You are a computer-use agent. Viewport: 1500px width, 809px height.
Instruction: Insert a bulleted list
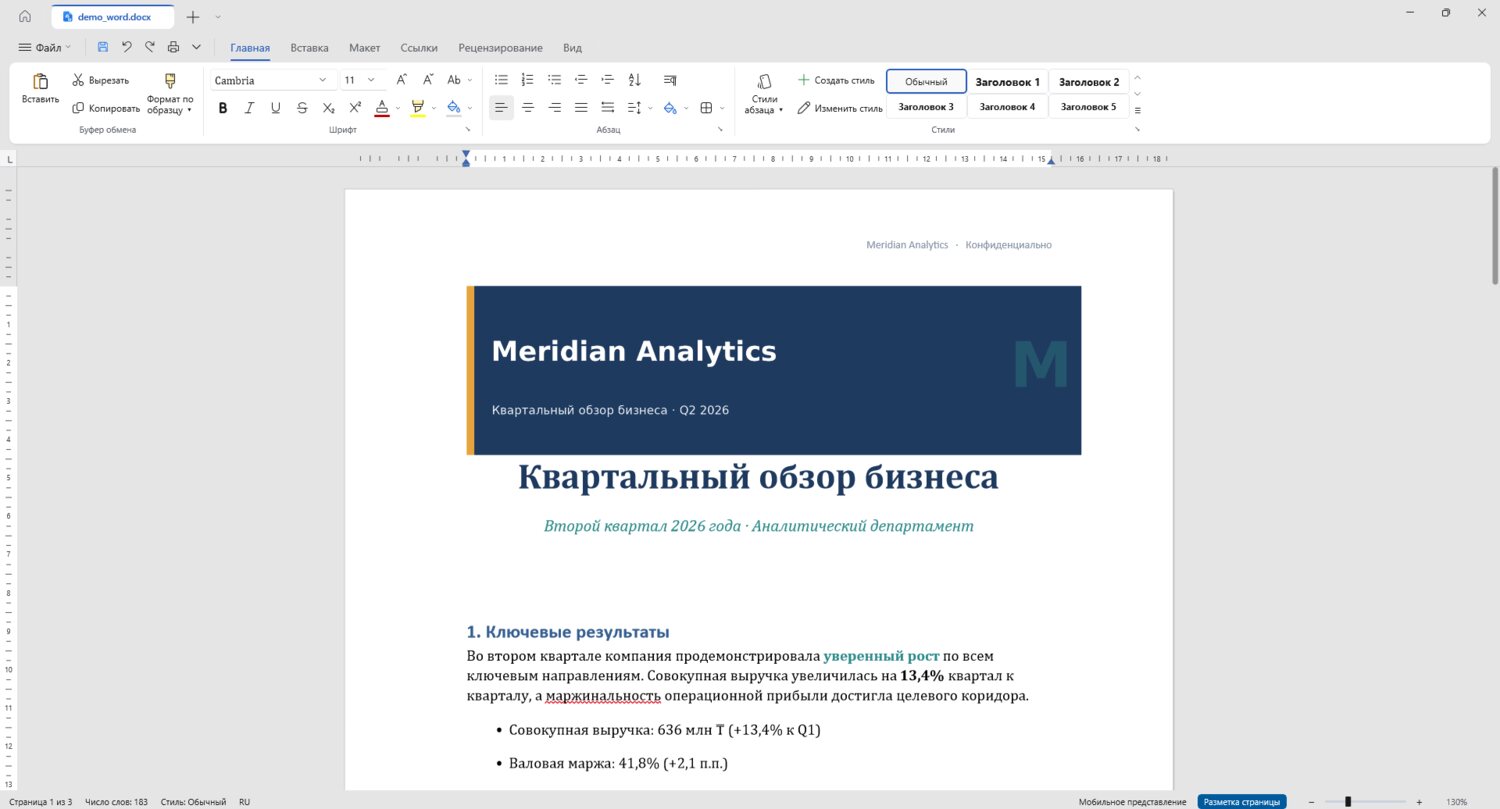(501, 80)
